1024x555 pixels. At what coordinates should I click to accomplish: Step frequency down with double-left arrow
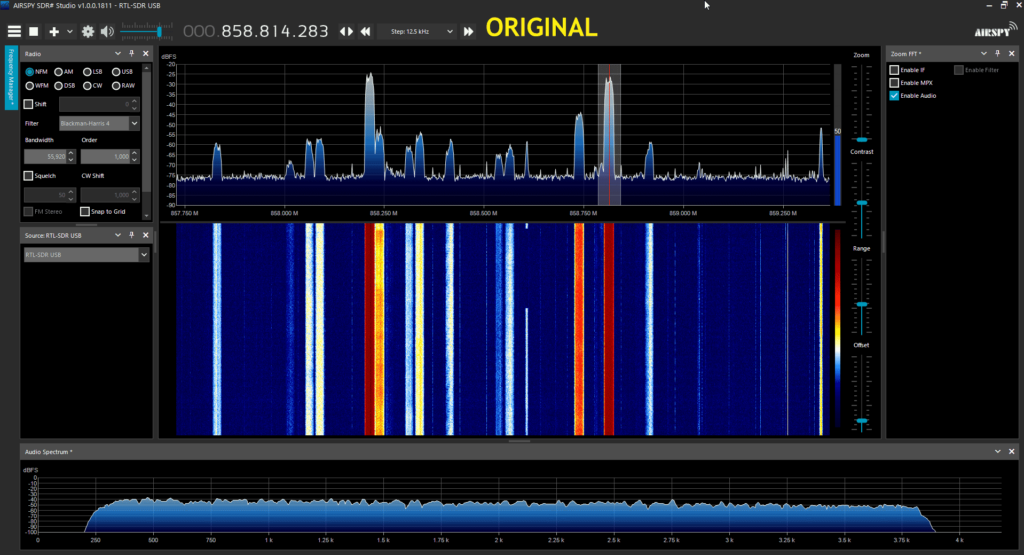(366, 31)
